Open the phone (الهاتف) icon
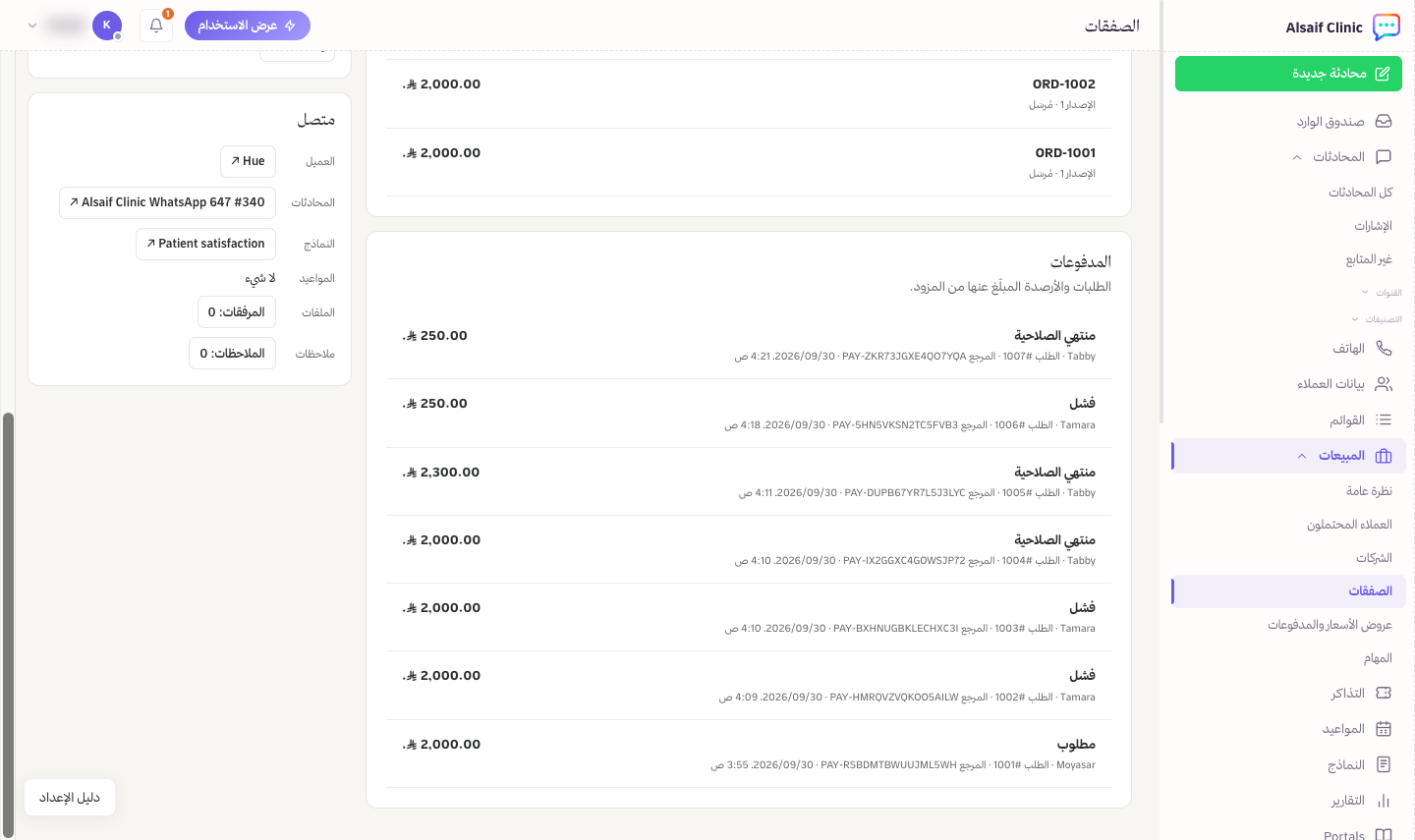Viewport: 1415px width, 840px height. pyautogui.click(x=1384, y=348)
